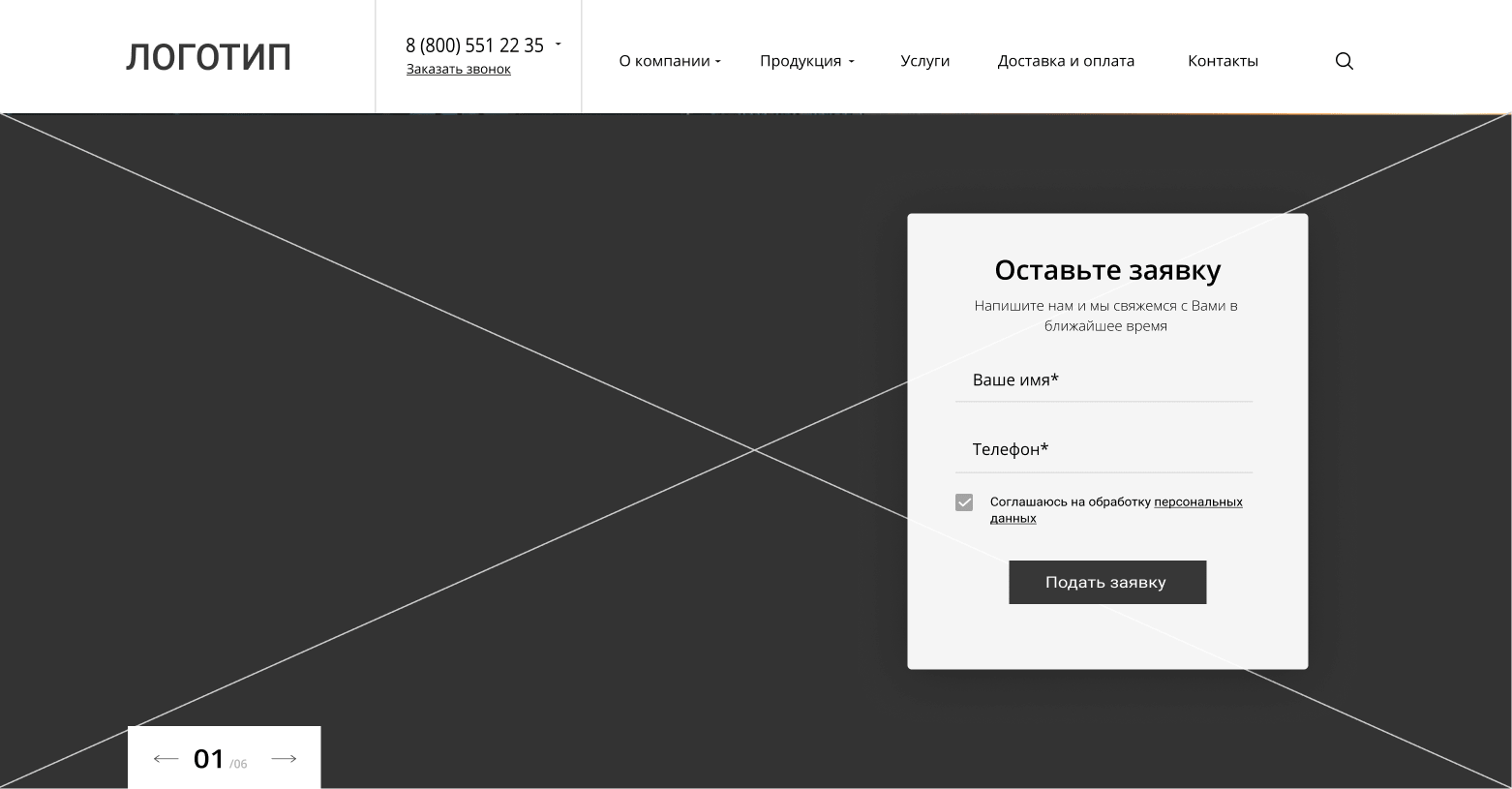
Task: Click the ЛОГОТИП logo
Action: coord(208,57)
